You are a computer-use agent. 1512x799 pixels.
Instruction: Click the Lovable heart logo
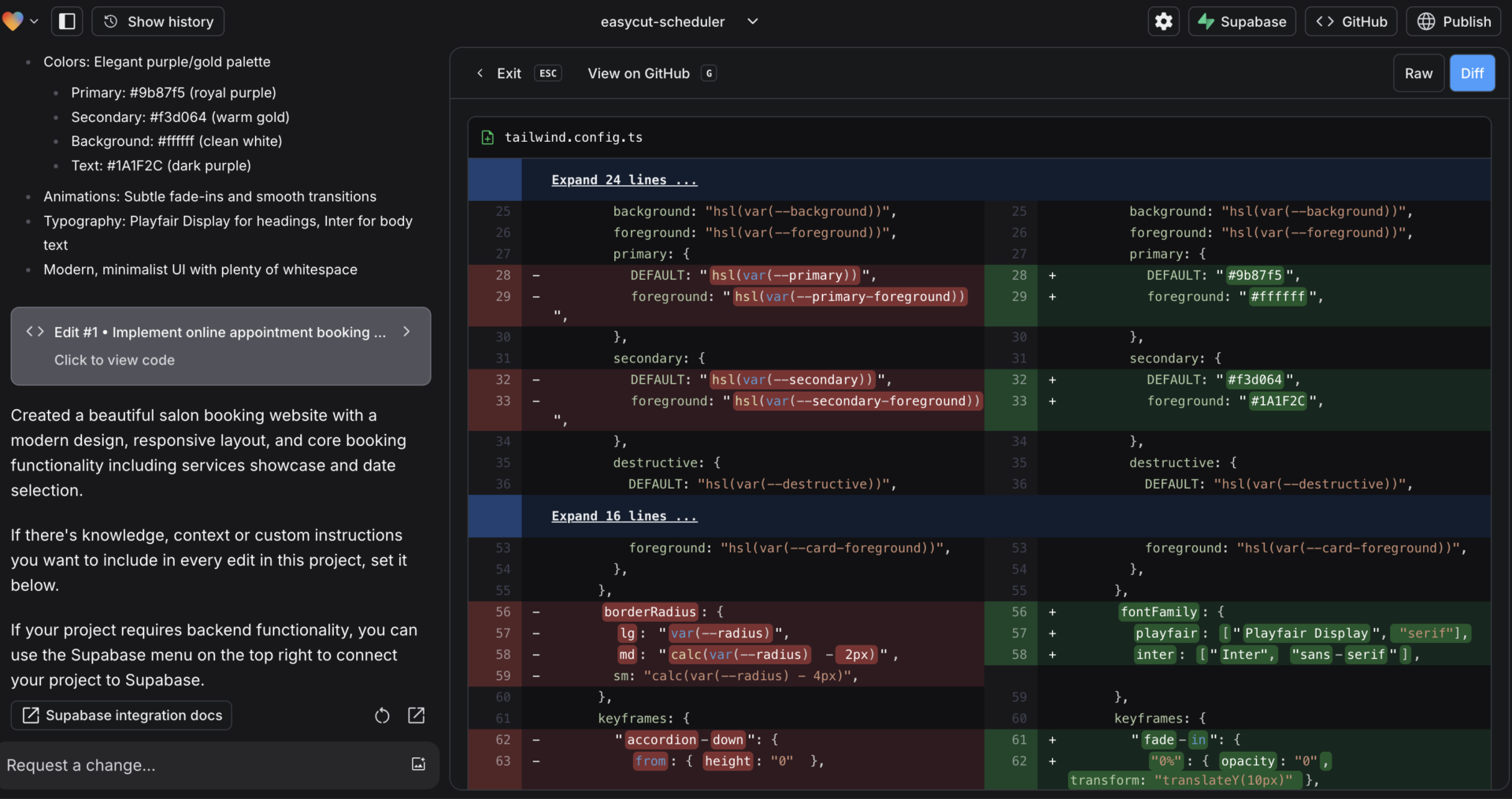coord(13,21)
